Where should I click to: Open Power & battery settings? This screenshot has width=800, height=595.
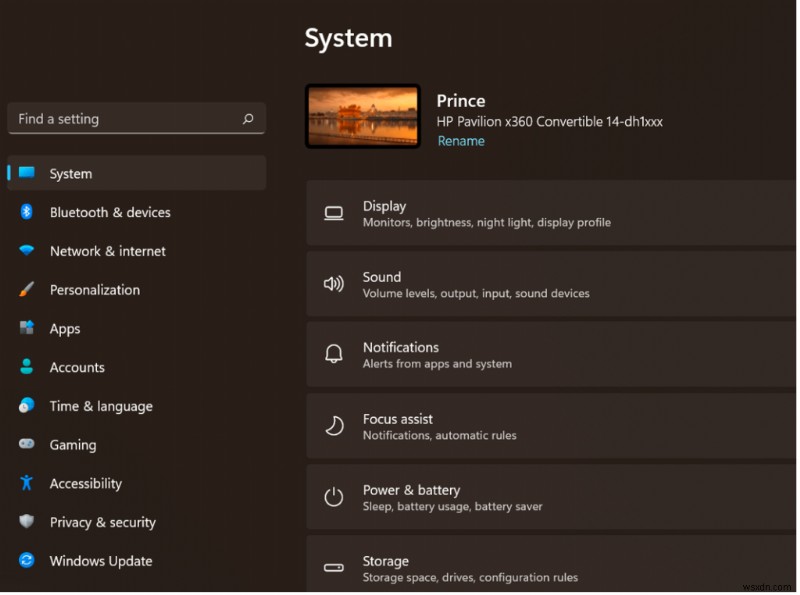click(550, 497)
